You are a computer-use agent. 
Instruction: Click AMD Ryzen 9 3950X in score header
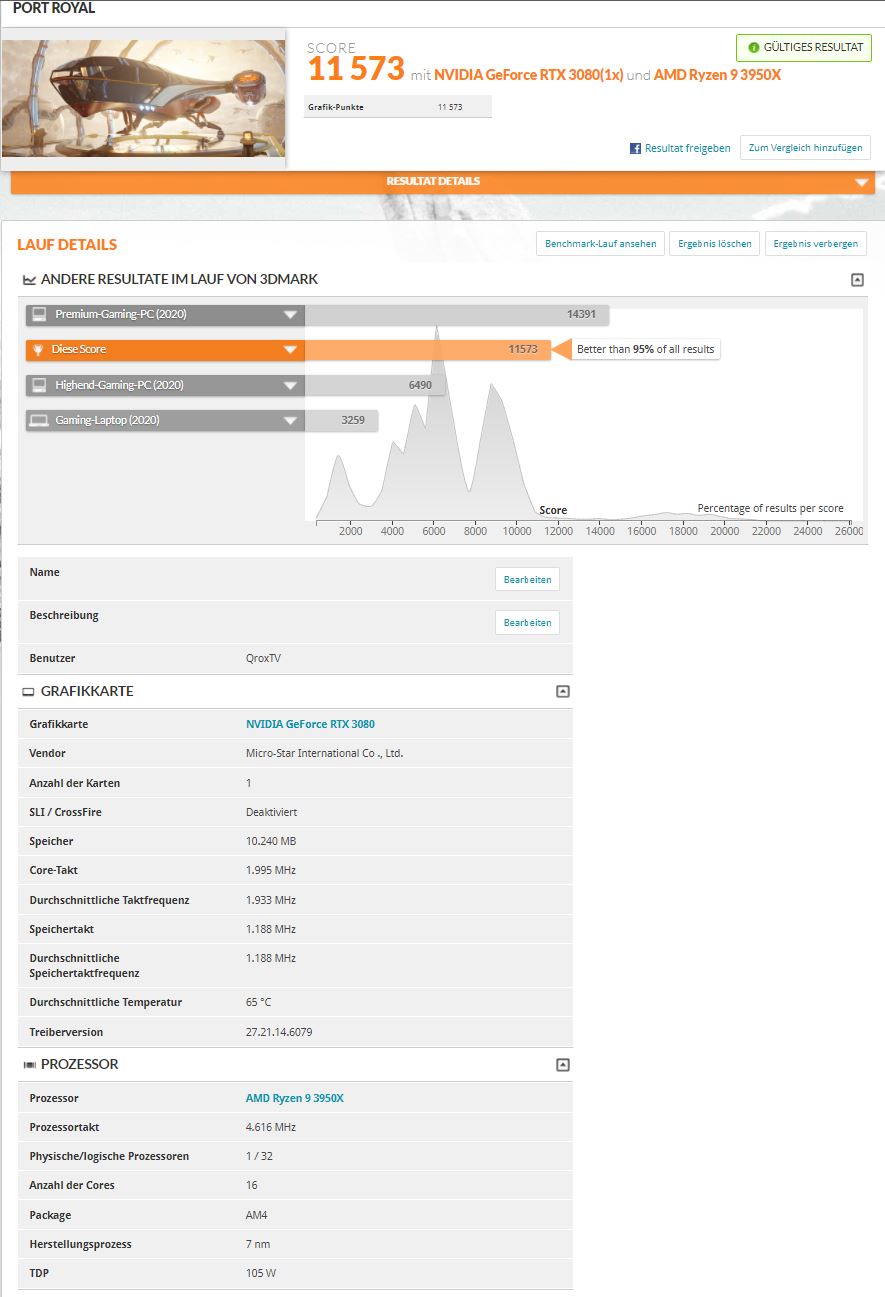tap(718, 75)
